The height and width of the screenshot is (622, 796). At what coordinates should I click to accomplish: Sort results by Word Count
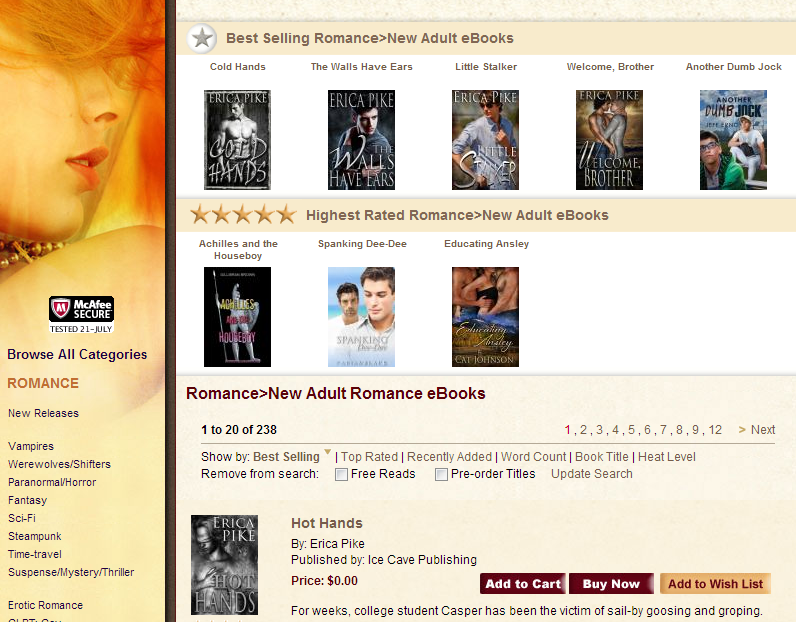click(x=534, y=457)
